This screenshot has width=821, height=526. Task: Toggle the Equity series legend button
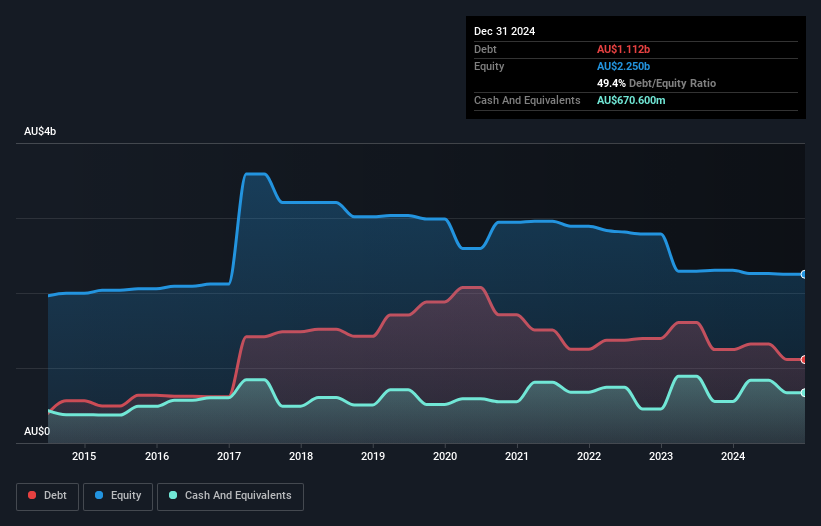pos(118,496)
